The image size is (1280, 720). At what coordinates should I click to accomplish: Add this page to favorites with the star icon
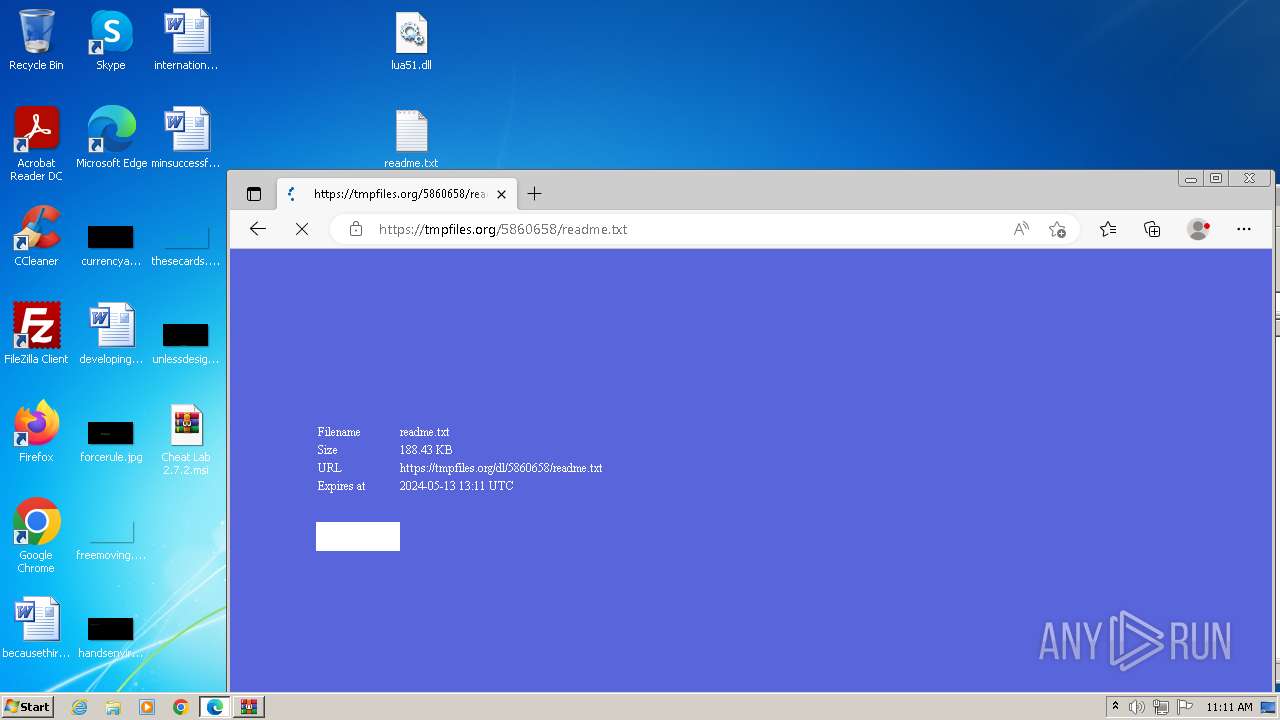click(1057, 229)
